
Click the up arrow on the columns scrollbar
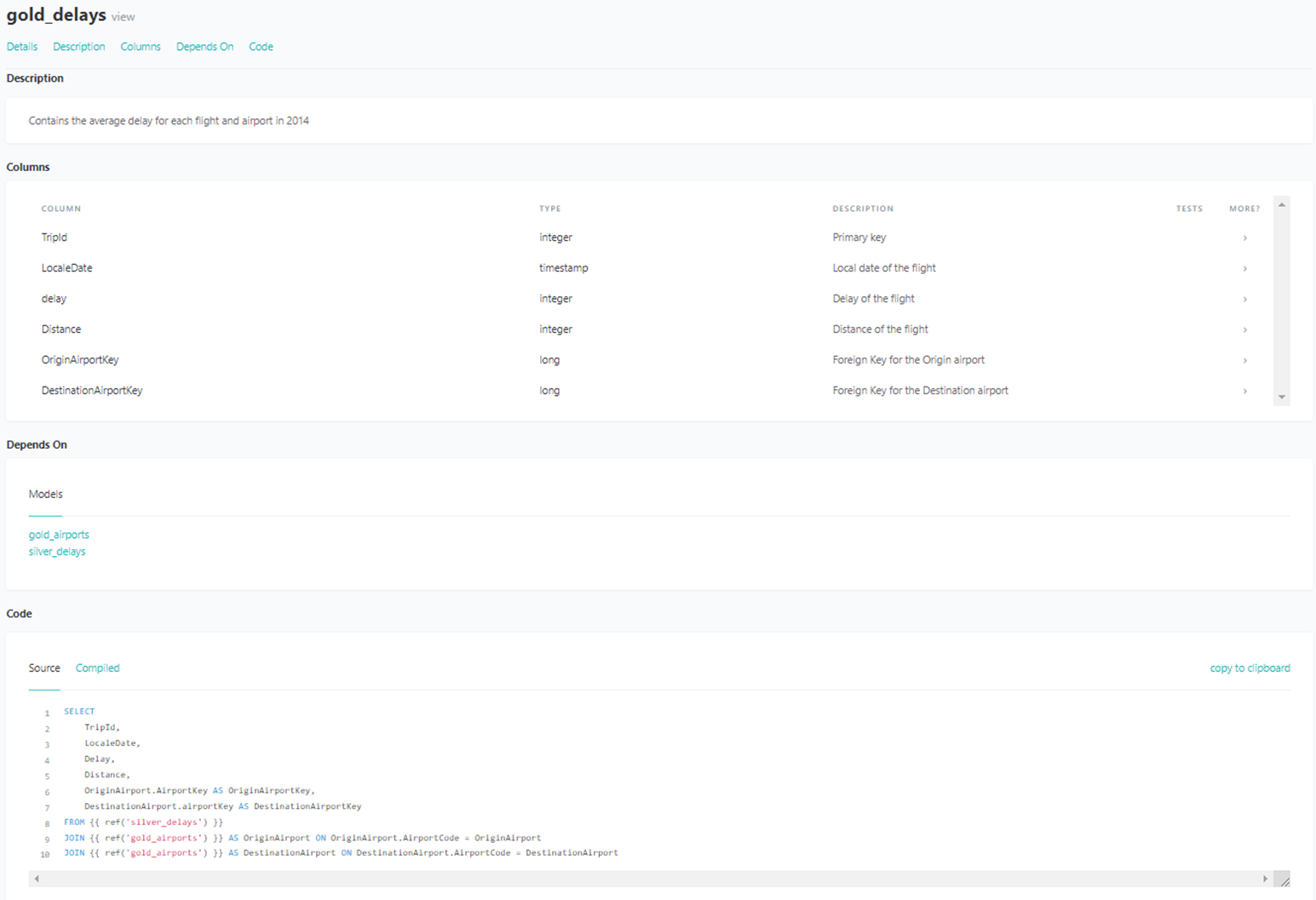pyautogui.click(x=1282, y=203)
